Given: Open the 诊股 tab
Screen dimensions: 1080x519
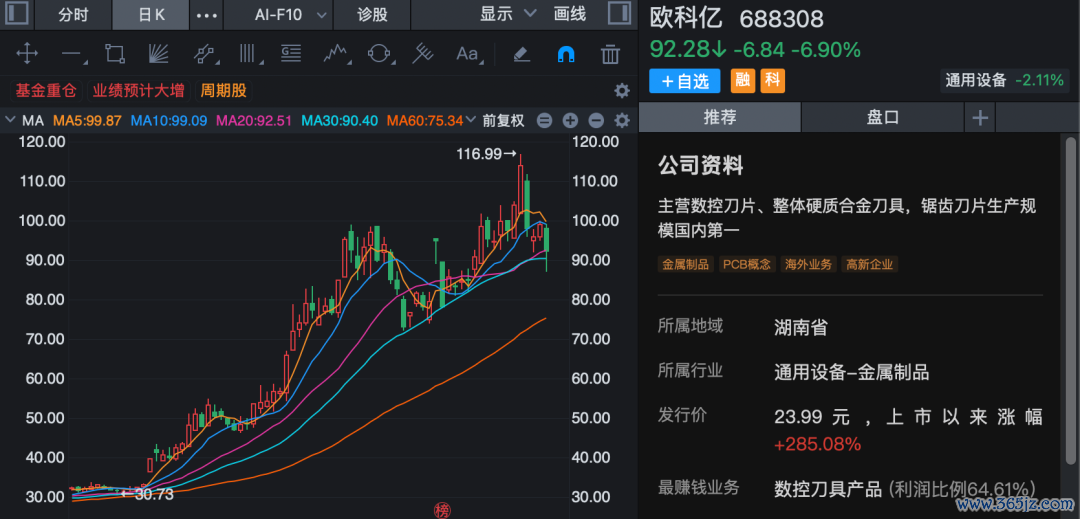Looking at the screenshot, I should coord(372,14).
